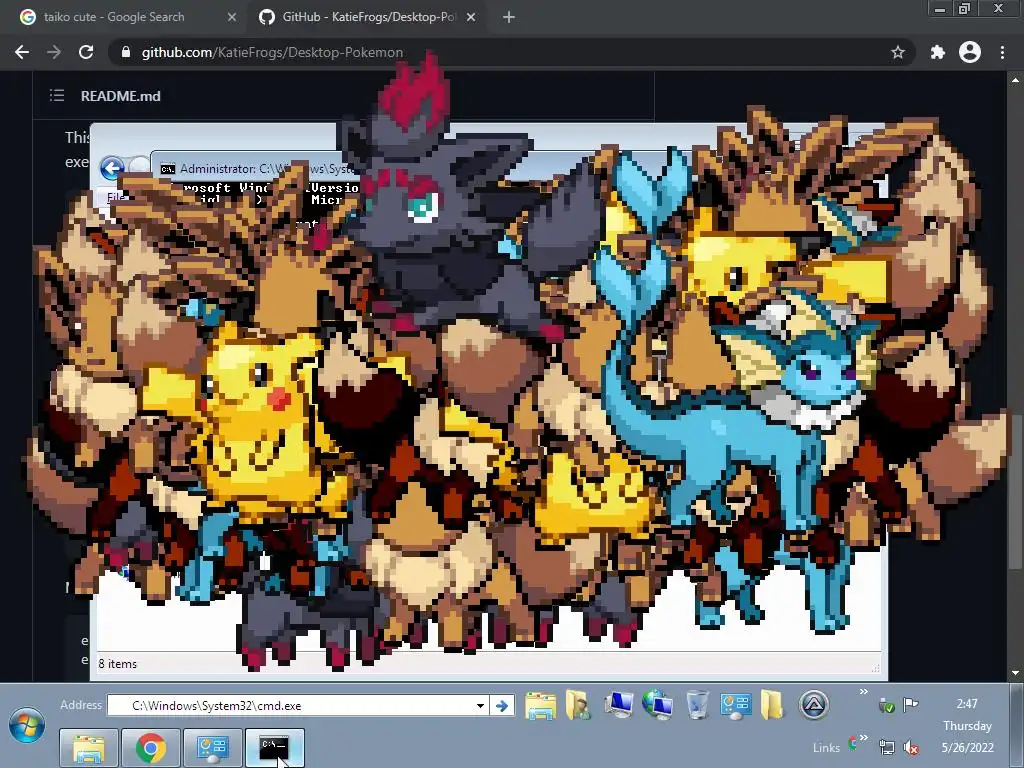Open the plain yellow folder toolbar icon
The width and height of the screenshot is (1024, 768).
772,705
